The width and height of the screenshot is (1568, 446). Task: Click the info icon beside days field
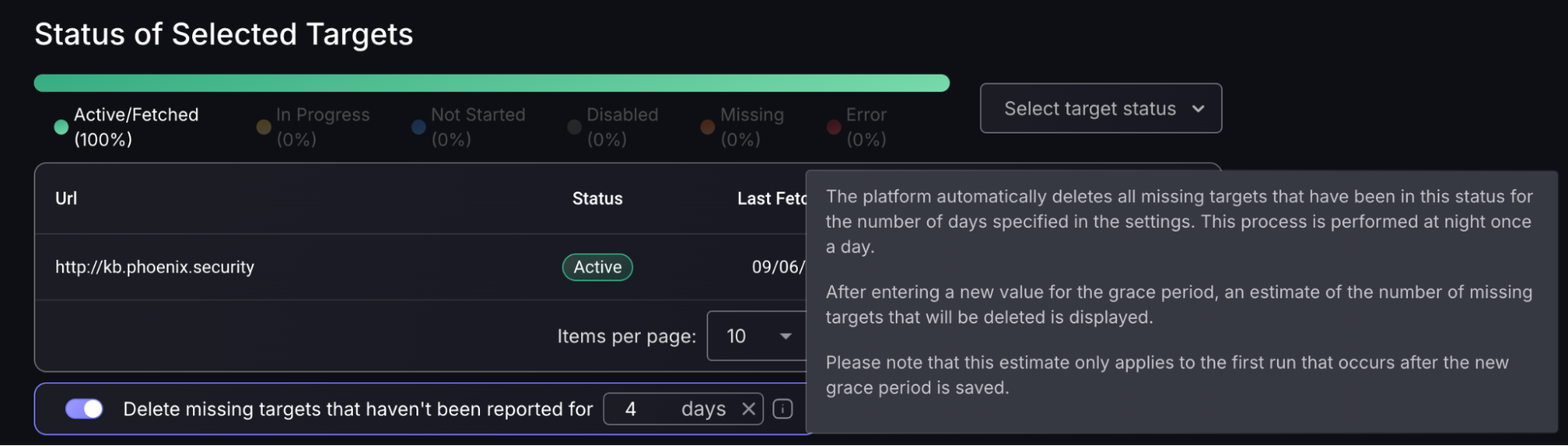[x=783, y=409]
